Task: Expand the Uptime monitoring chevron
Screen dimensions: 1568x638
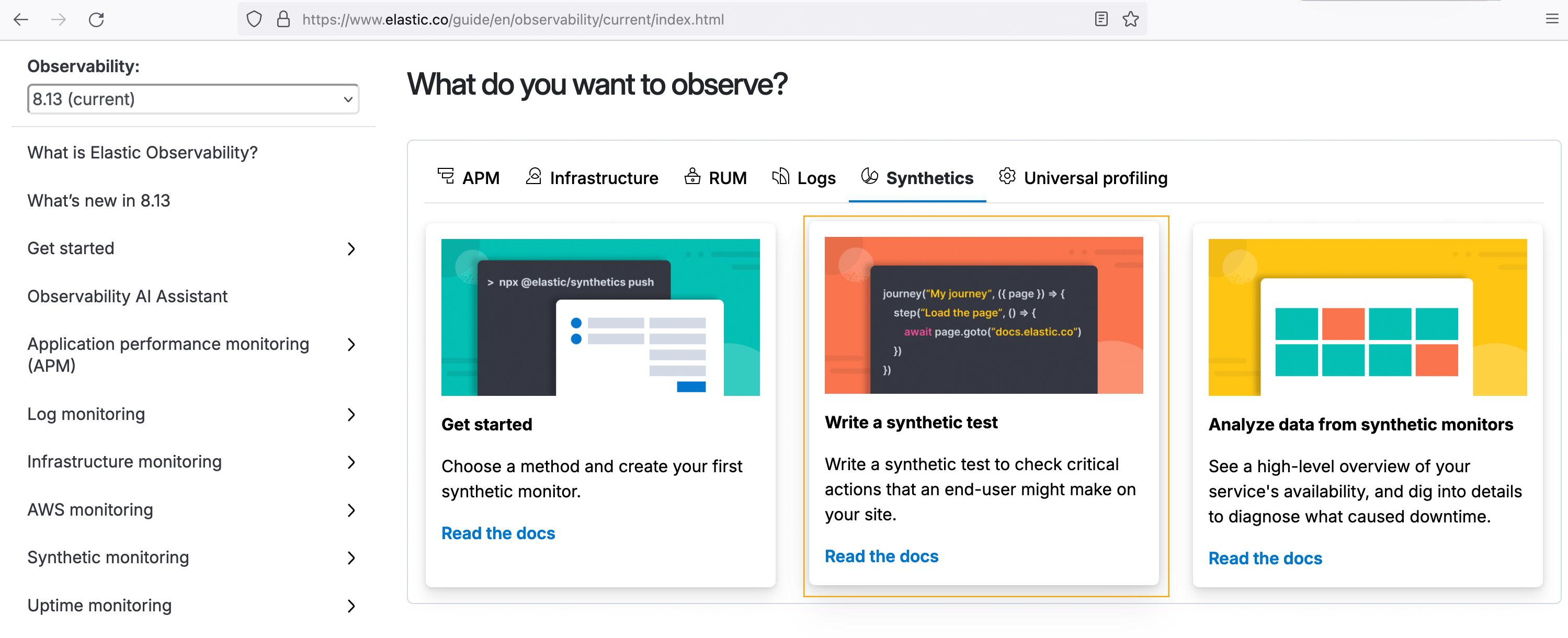Action: (x=351, y=606)
